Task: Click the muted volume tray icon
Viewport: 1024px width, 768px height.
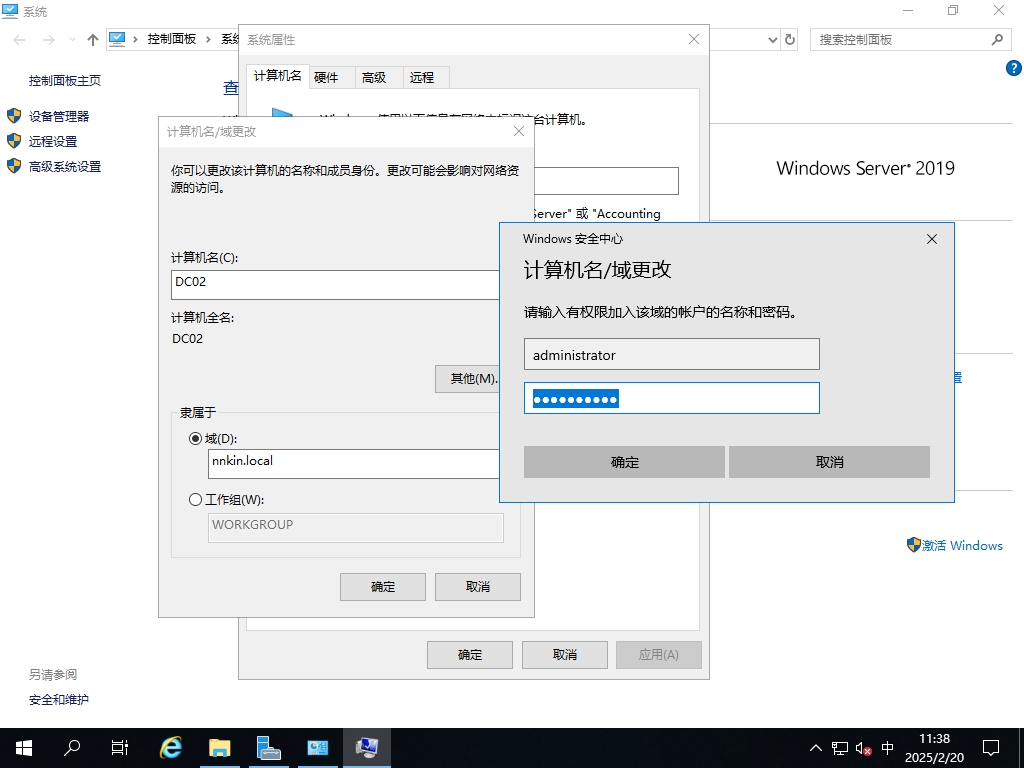Action: tap(864, 748)
